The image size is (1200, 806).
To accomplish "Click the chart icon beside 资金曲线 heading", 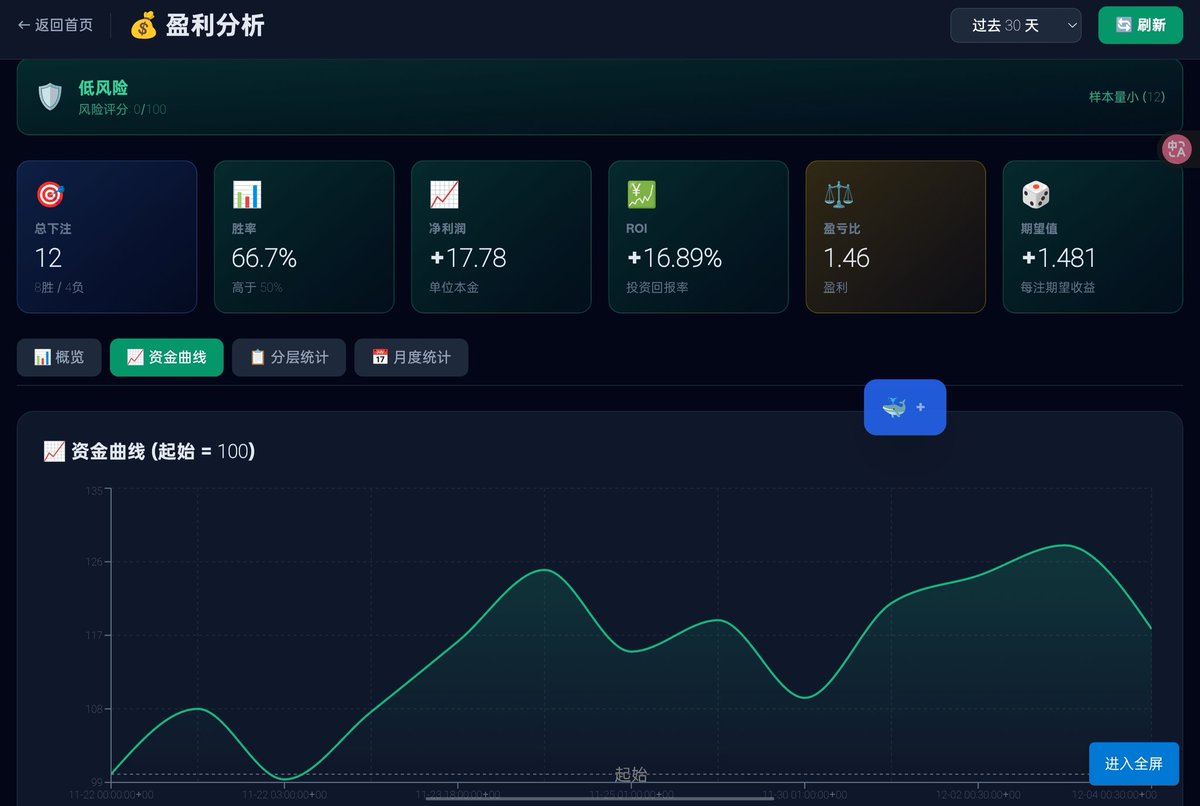I will tap(55, 451).
